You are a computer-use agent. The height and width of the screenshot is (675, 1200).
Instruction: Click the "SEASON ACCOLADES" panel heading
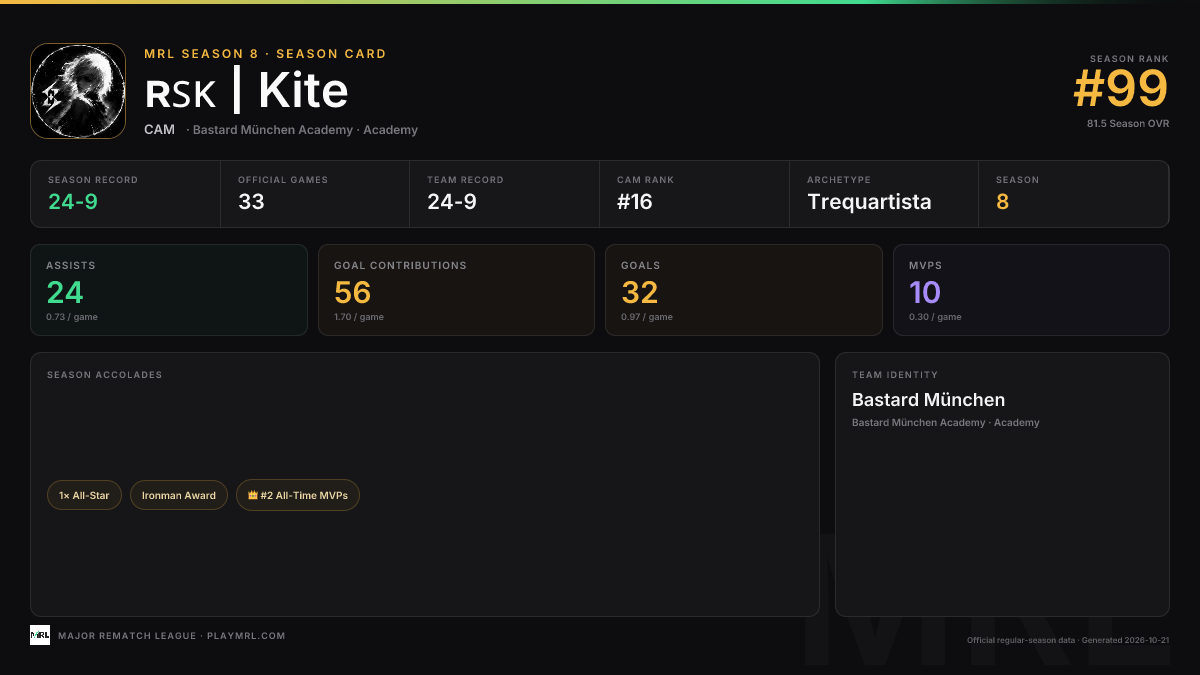point(104,375)
